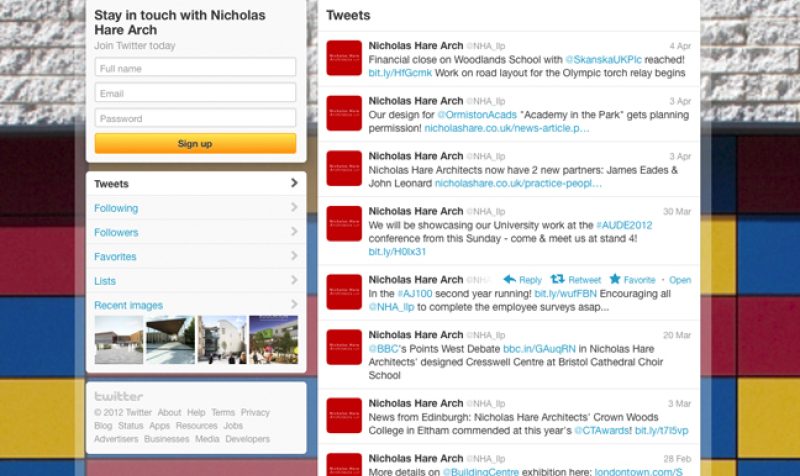Viewport: 800px width, 476px height.
Task: Select the Tweets menu item
Action: coord(196,184)
